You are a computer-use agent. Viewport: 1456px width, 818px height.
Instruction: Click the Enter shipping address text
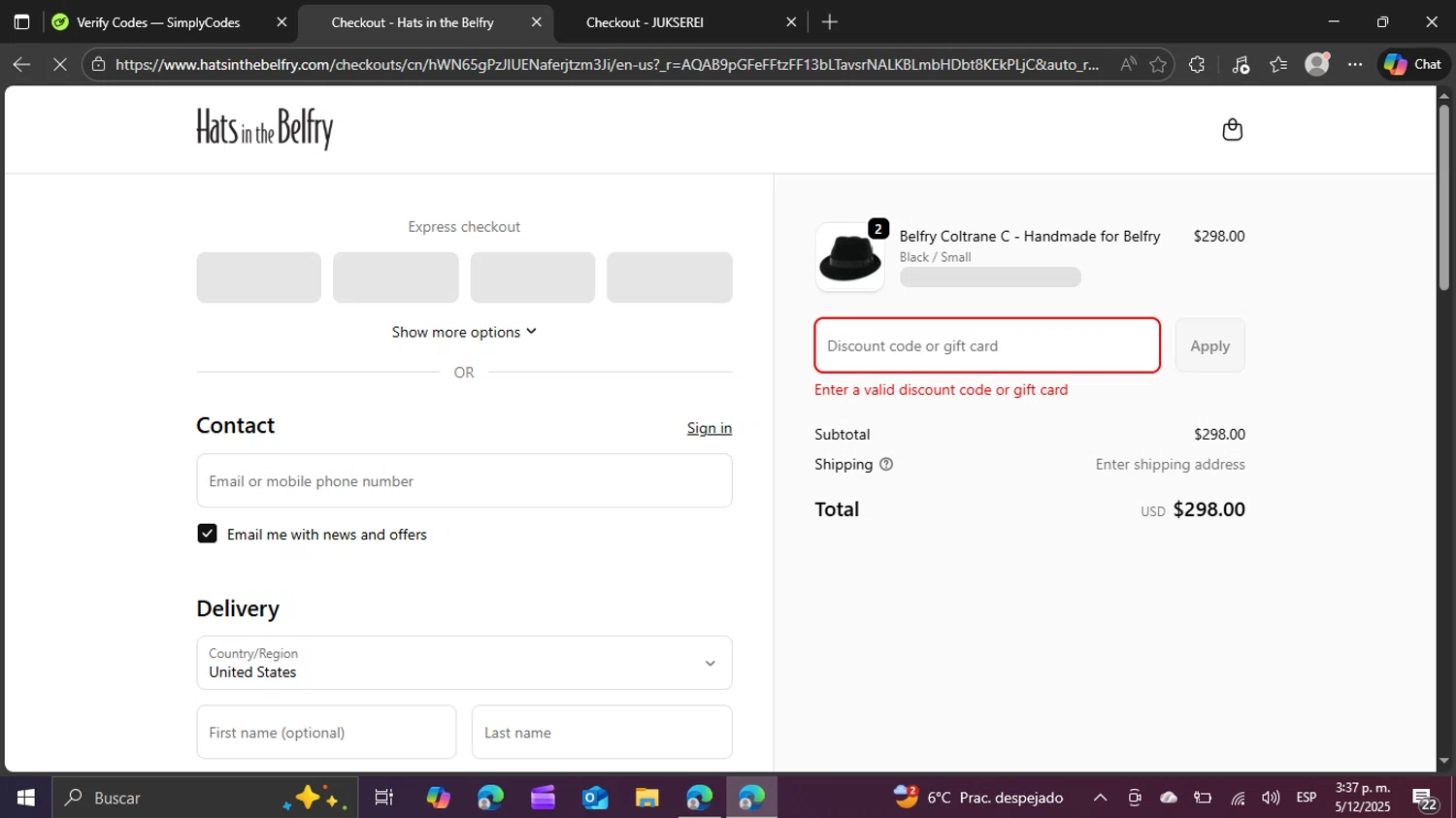[1170, 464]
